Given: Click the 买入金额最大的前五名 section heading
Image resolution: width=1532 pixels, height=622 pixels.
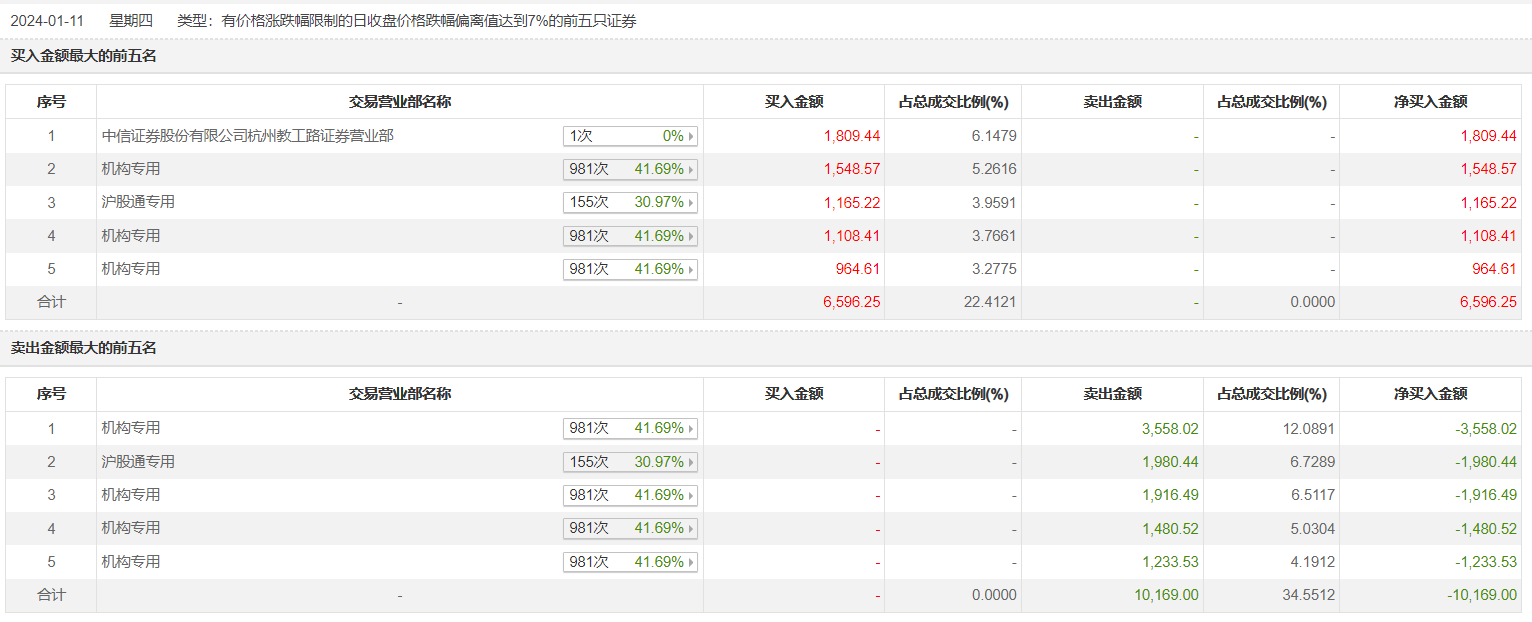Looking at the screenshot, I should [x=84, y=56].
